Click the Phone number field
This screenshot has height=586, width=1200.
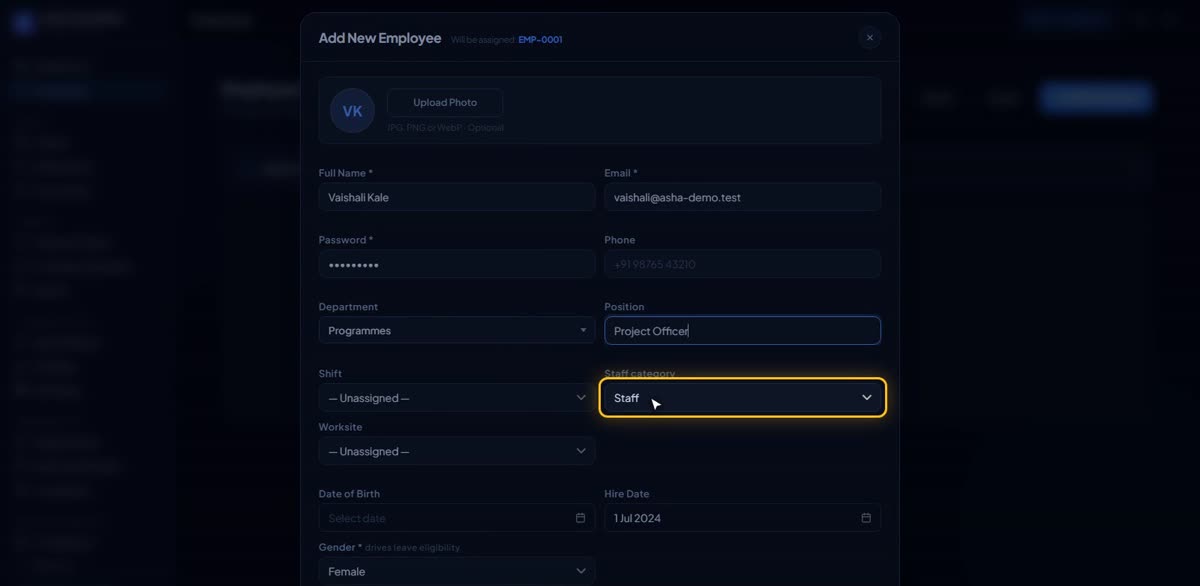pos(742,264)
